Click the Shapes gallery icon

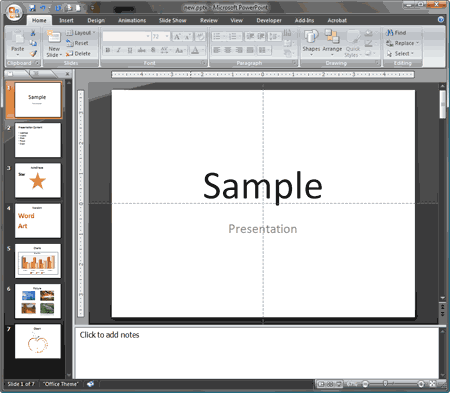click(x=311, y=36)
